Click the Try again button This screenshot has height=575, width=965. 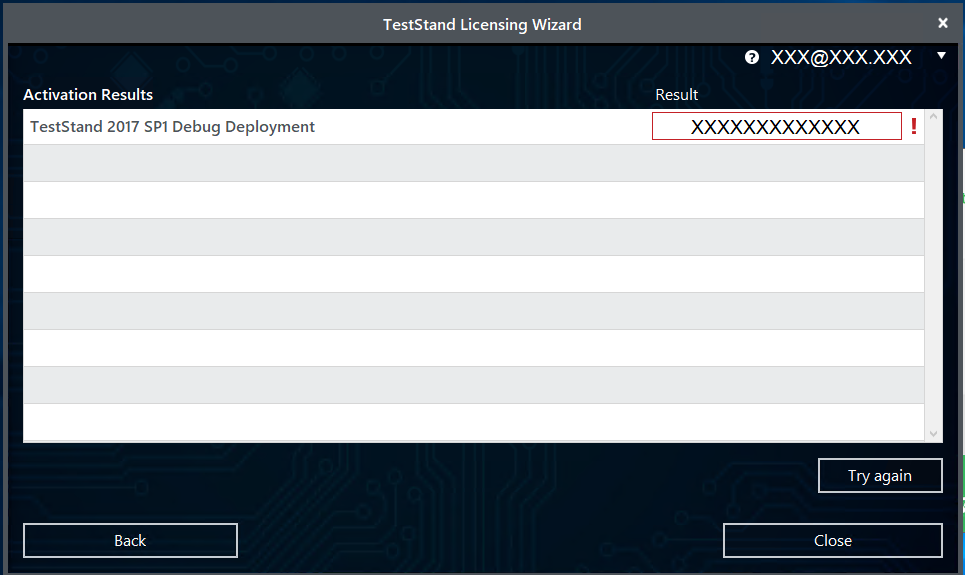pyautogui.click(x=880, y=475)
